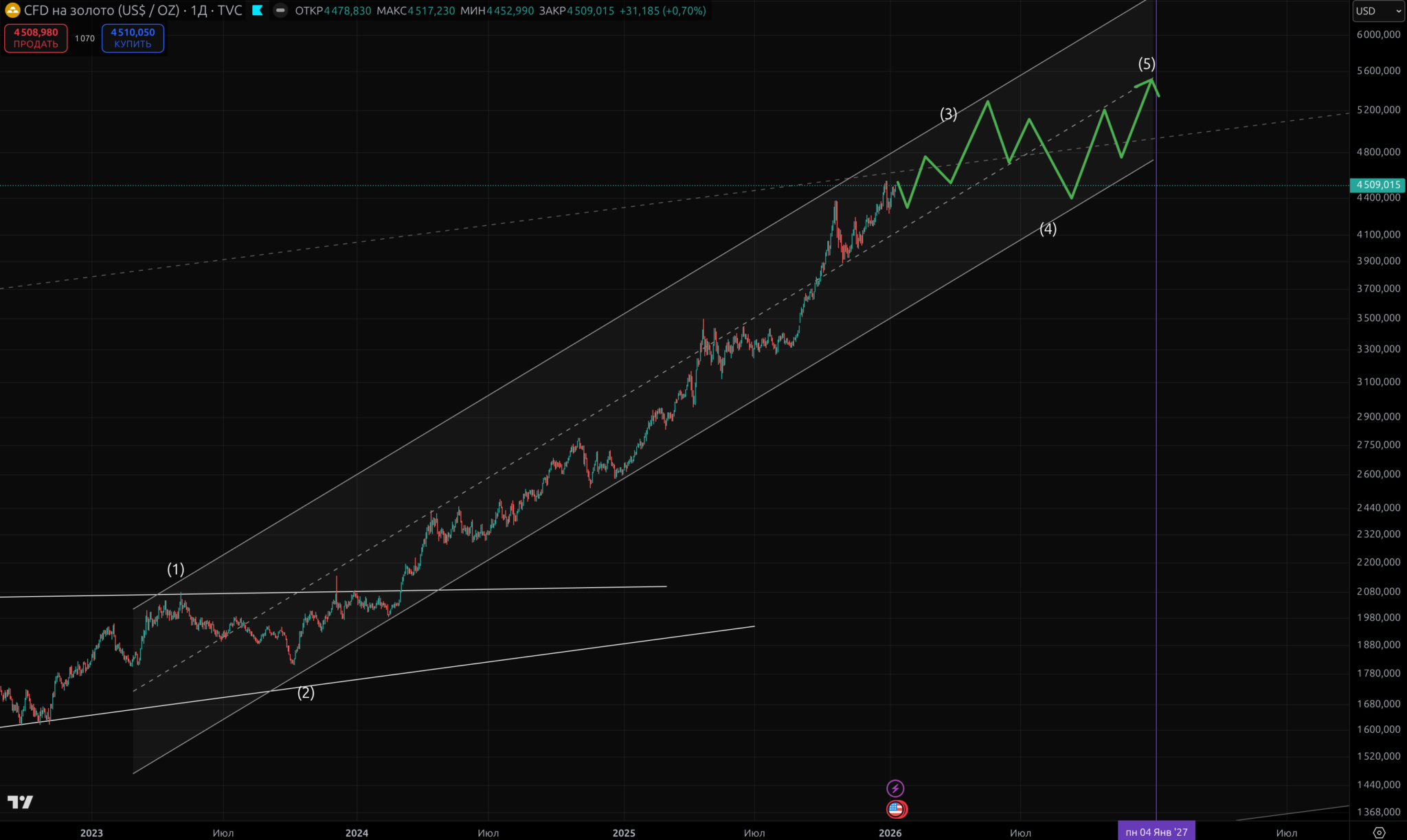
Task: Click the 1Д interval in chart title
Action: point(199,11)
